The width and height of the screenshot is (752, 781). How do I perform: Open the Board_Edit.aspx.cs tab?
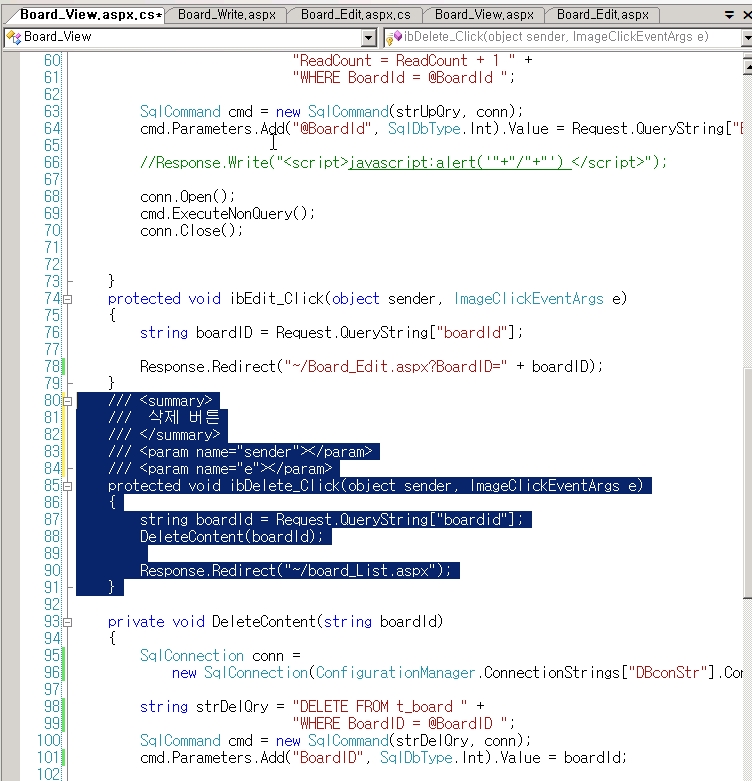click(356, 15)
